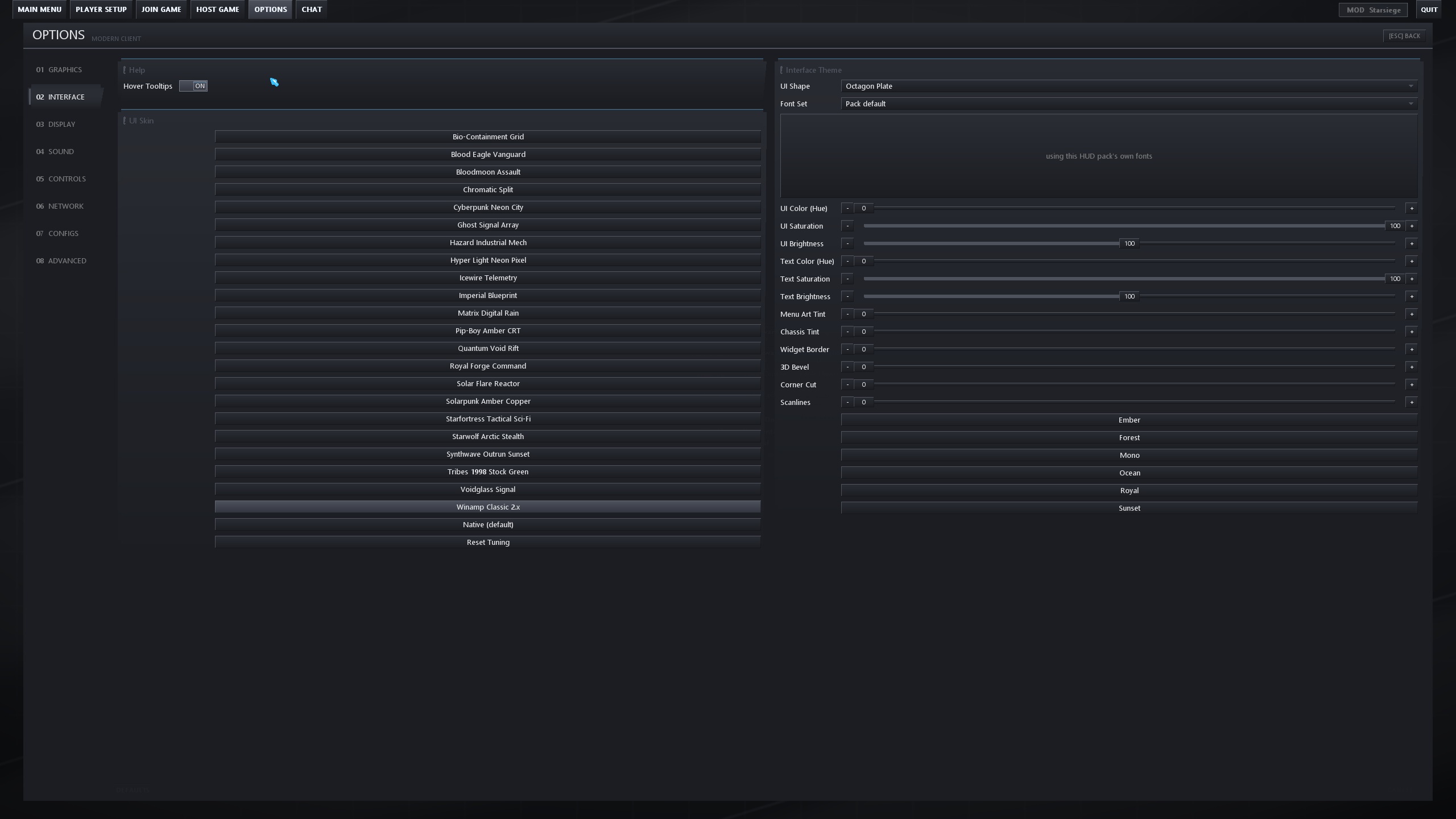
Task: Apply the Quantum Void Rift skin
Action: tap(488, 348)
